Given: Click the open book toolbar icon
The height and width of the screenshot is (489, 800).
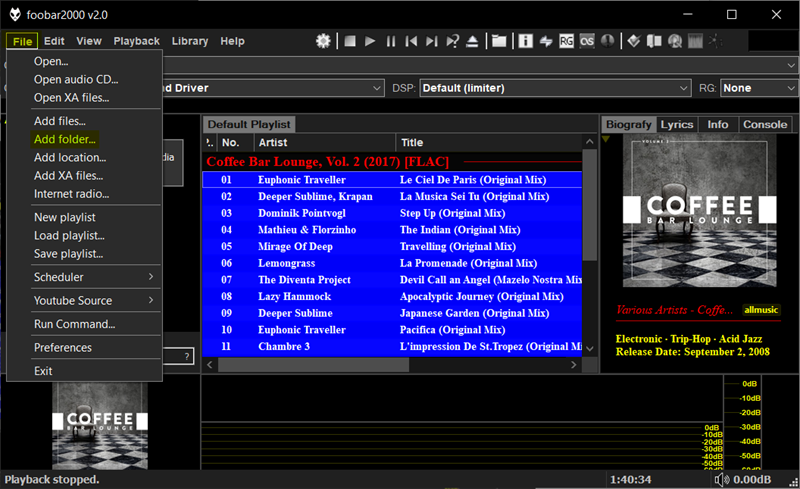Looking at the screenshot, I should click(654, 41).
